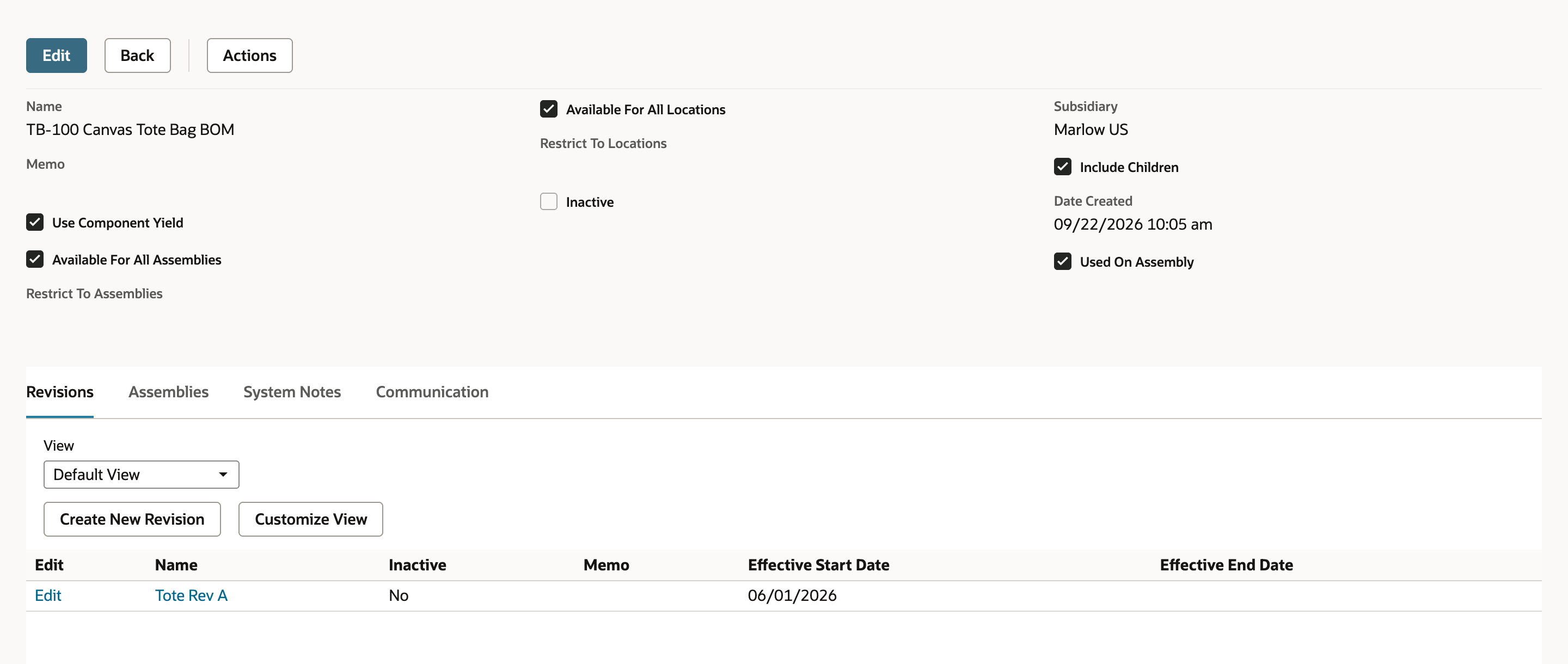Expand the Default View dropdown
The image size is (1568, 664).
click(141, 474)
